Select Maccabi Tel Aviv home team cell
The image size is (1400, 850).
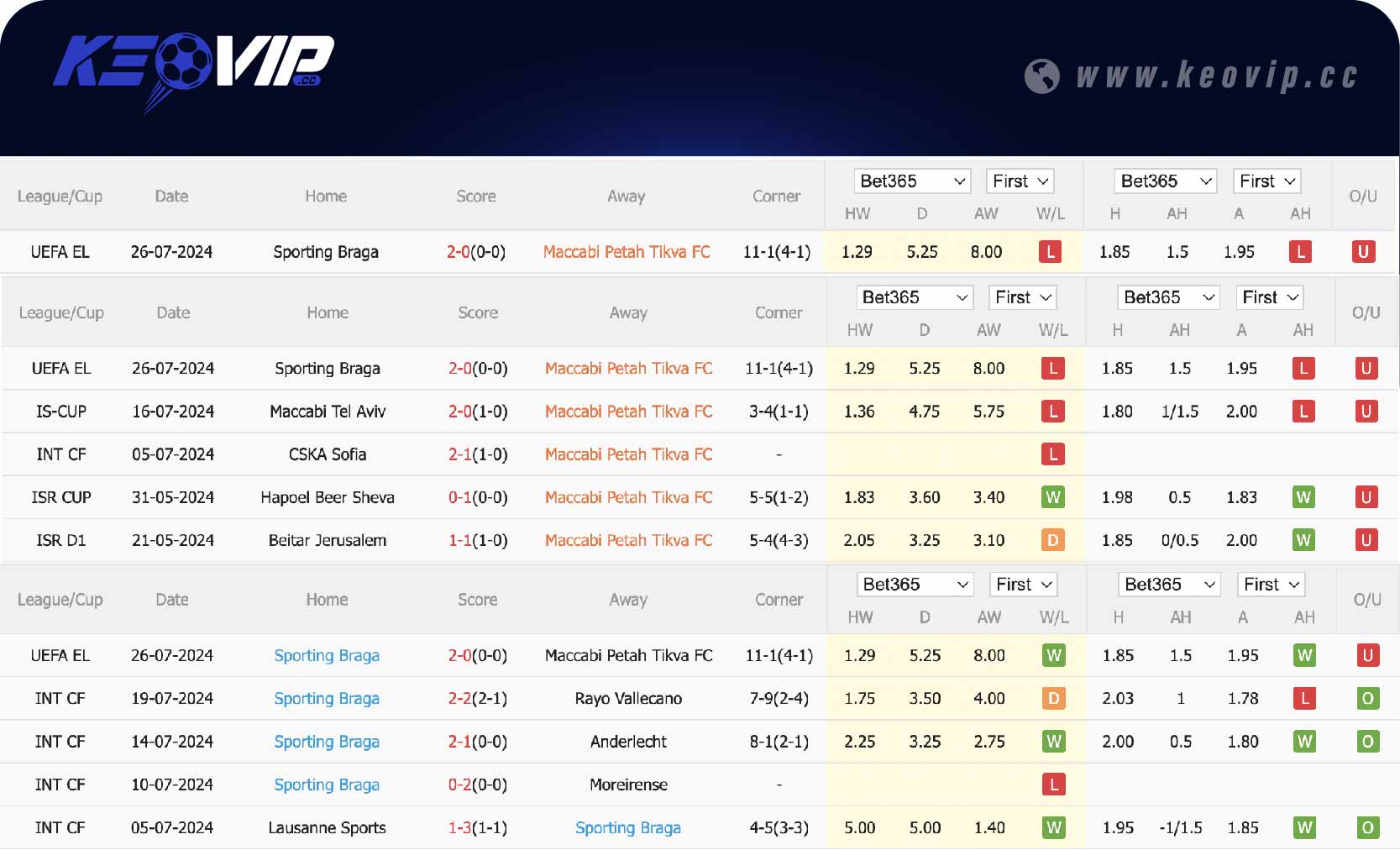coord(328,412)
